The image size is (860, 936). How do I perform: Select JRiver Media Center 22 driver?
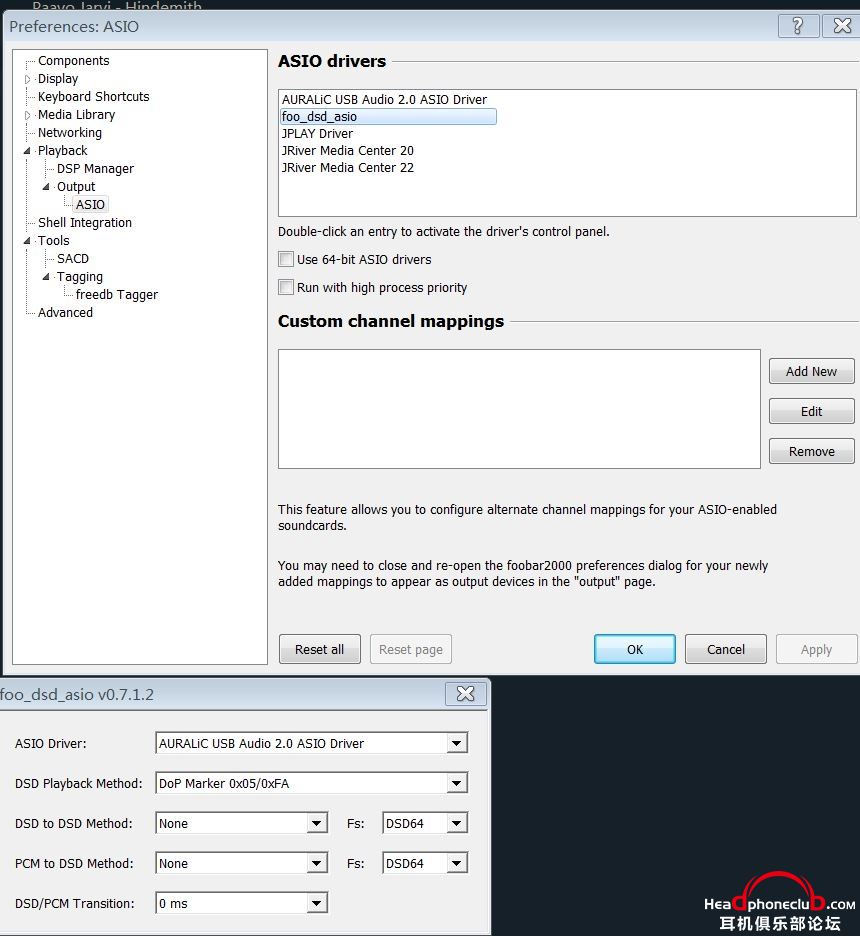[x=348, y=168]
